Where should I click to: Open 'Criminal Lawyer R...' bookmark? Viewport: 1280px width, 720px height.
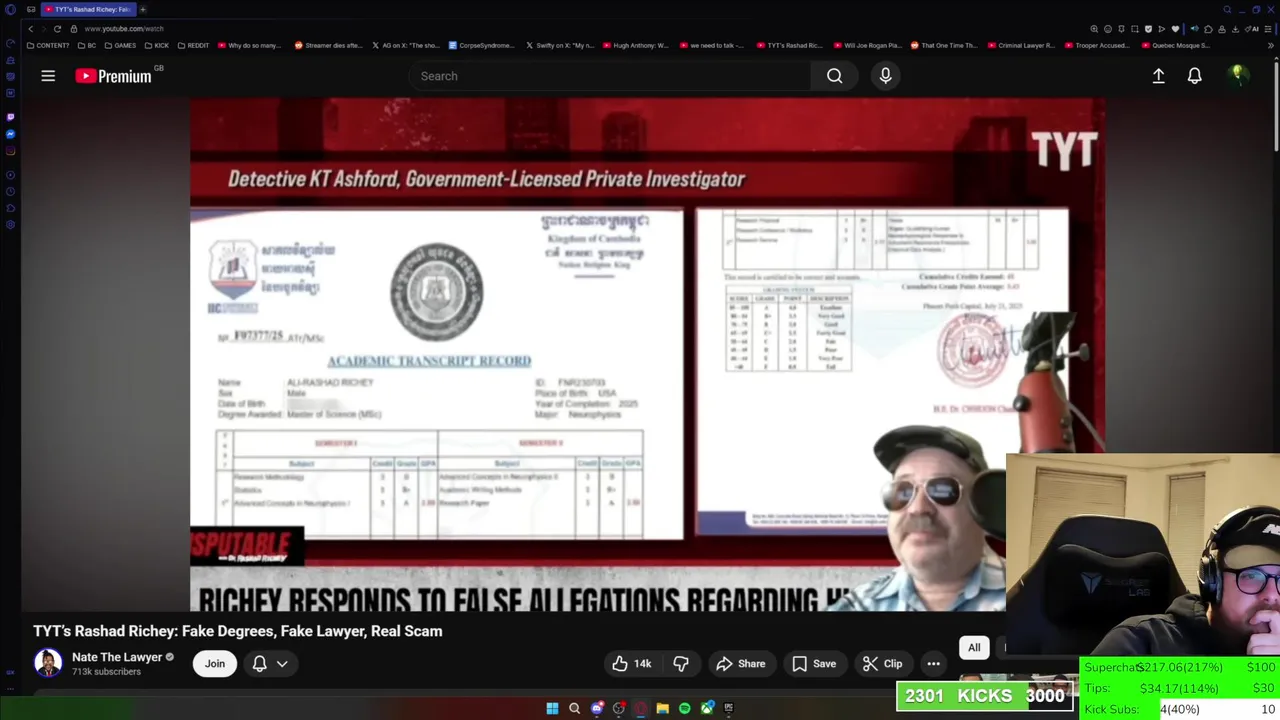click(1021, 45)
